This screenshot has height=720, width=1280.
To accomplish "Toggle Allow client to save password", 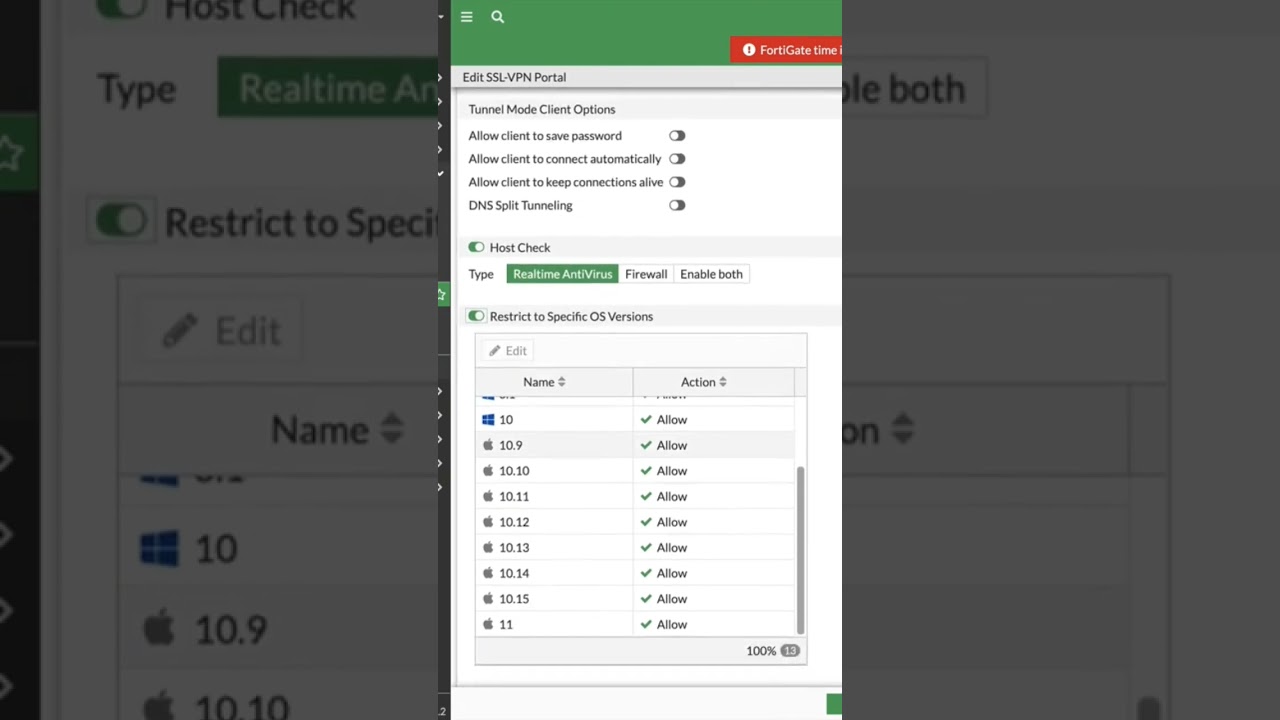I will 677,136.
